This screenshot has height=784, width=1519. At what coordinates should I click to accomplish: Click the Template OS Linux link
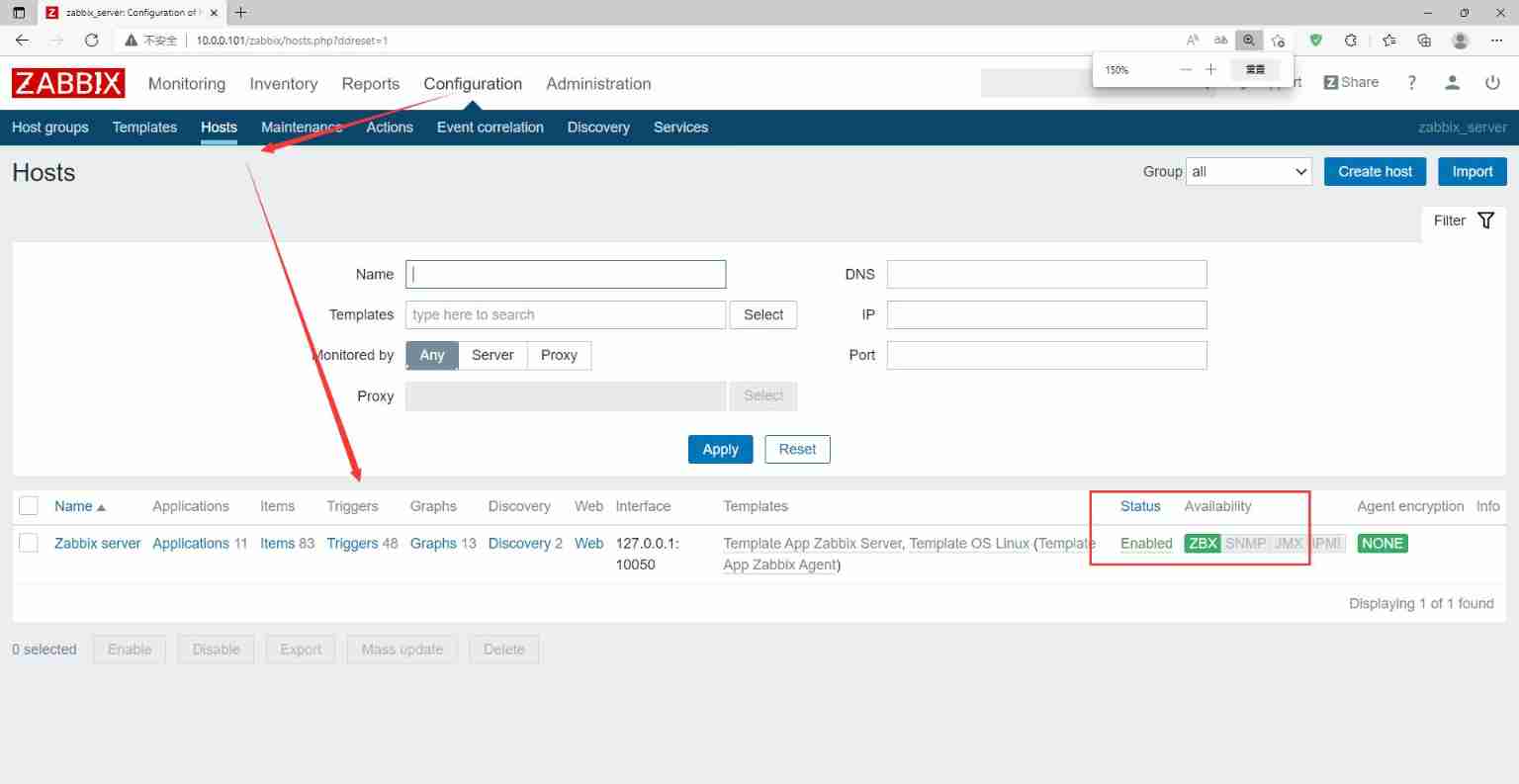[969, 543]
